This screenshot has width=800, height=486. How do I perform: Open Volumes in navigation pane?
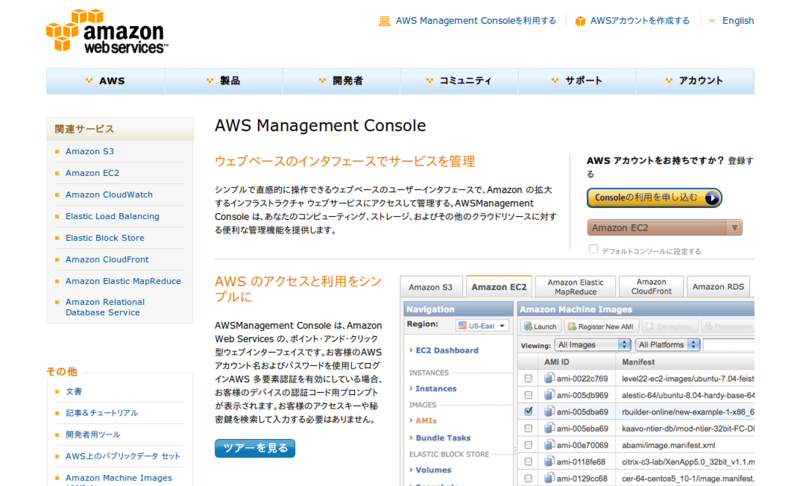(x=433, y=470)
